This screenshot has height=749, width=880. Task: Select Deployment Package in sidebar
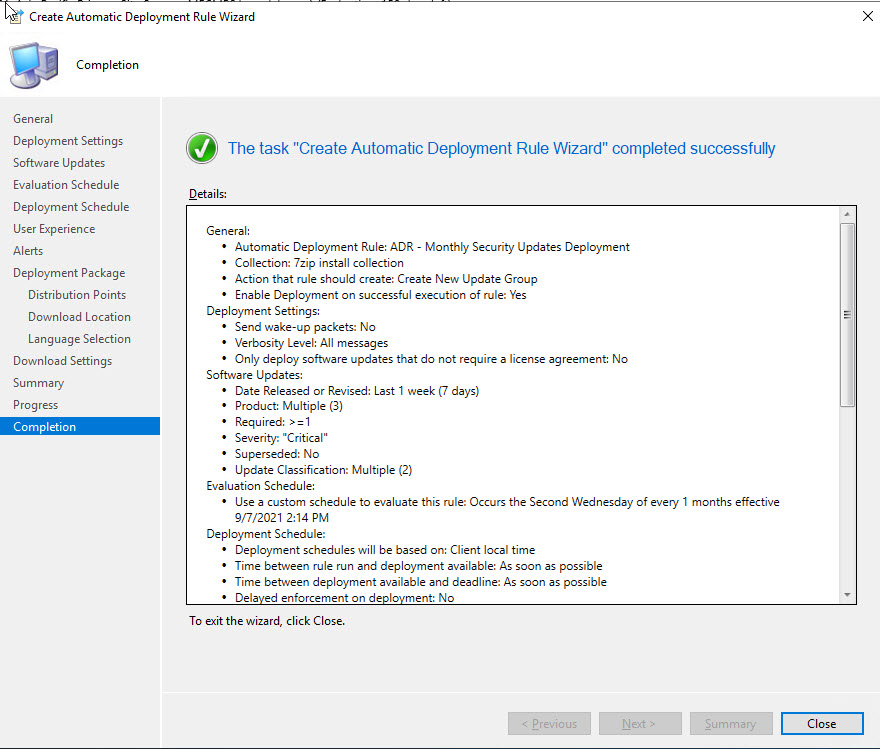[x=69, y=273]
